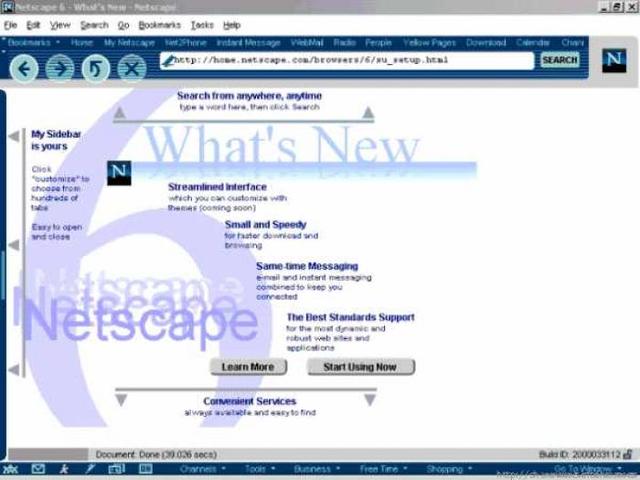Click the left down arrow near Convenient Services

(x=121, y=400)
